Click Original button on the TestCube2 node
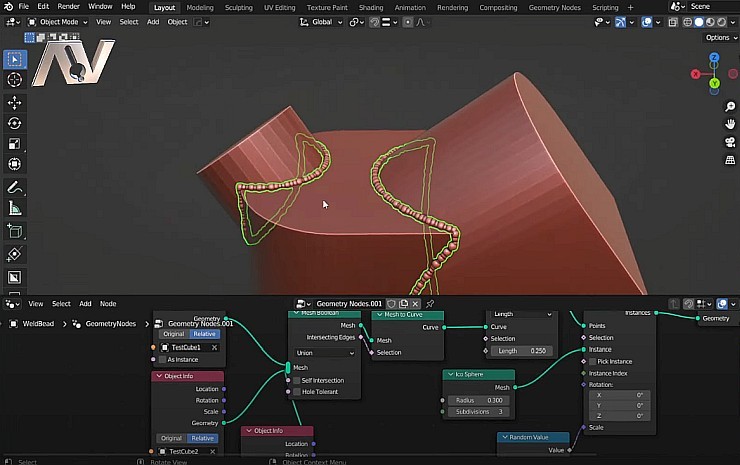The height and width of the screenshot is (465, 740). pos(172,438)
